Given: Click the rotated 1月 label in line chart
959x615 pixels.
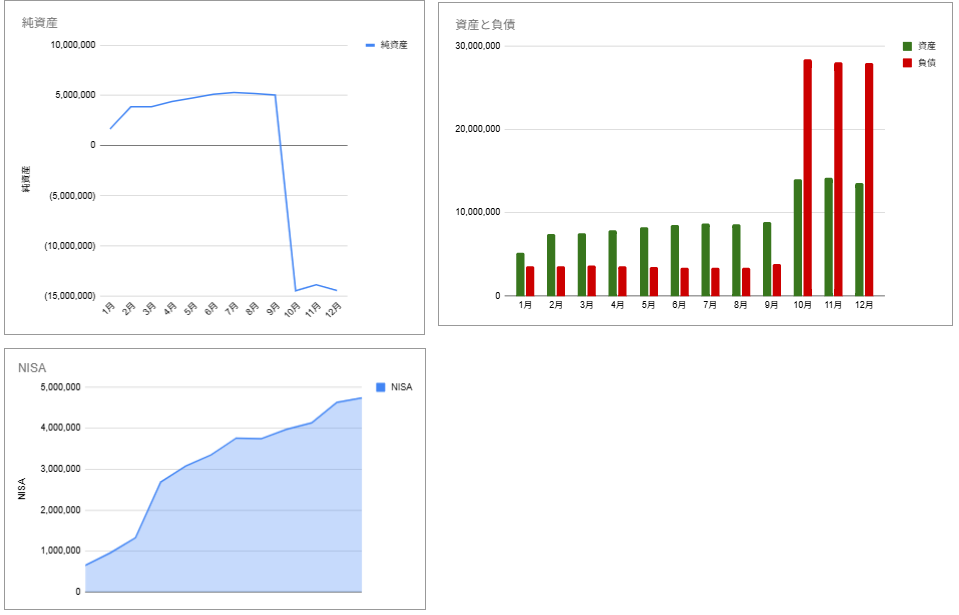Looking at the screenshot, I should point(109,308).
